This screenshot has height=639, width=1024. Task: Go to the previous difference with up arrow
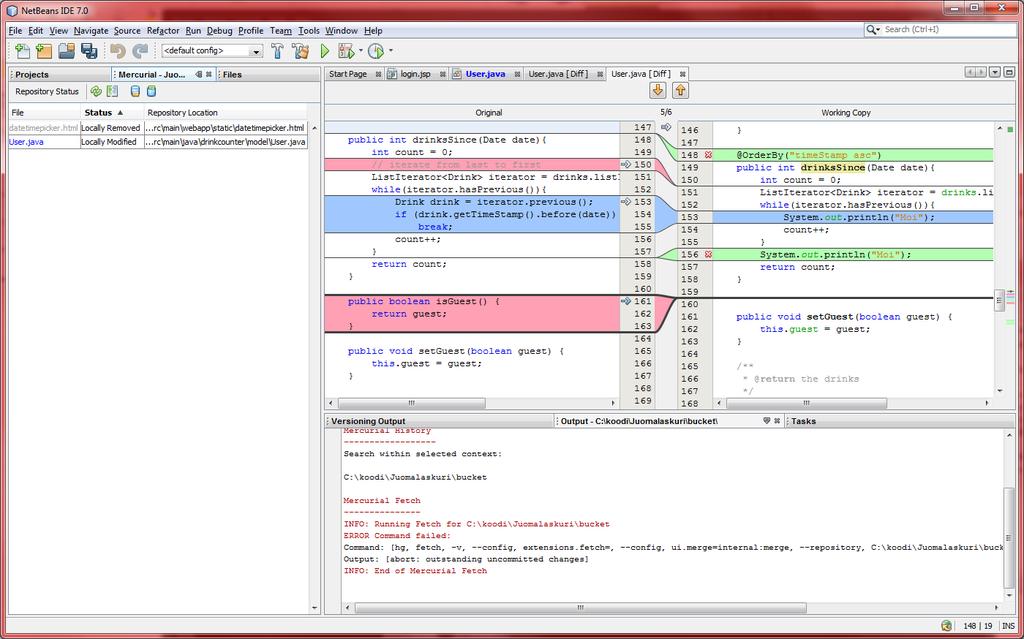pyautogui.click(x=680, y=90)
